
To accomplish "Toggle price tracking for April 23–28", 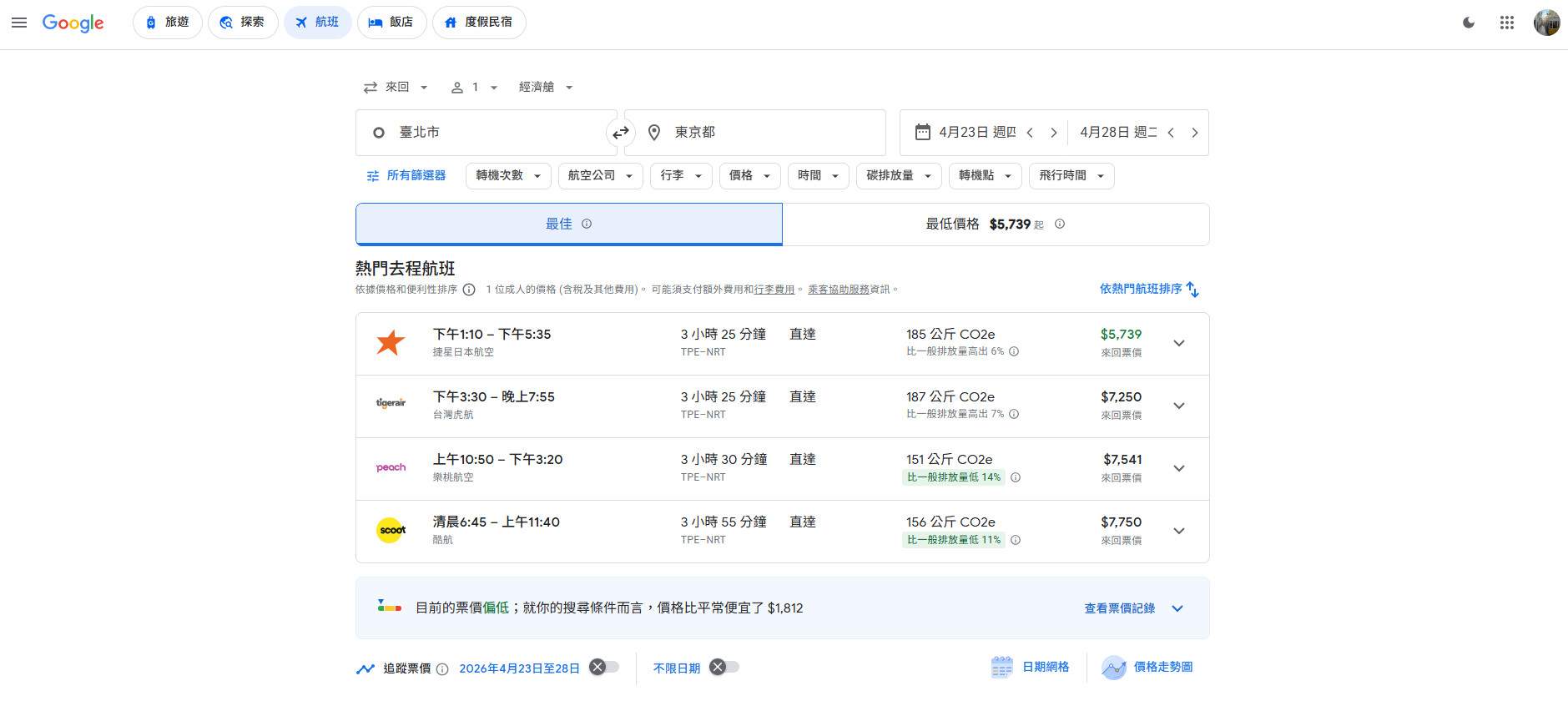I will (604, 667).
